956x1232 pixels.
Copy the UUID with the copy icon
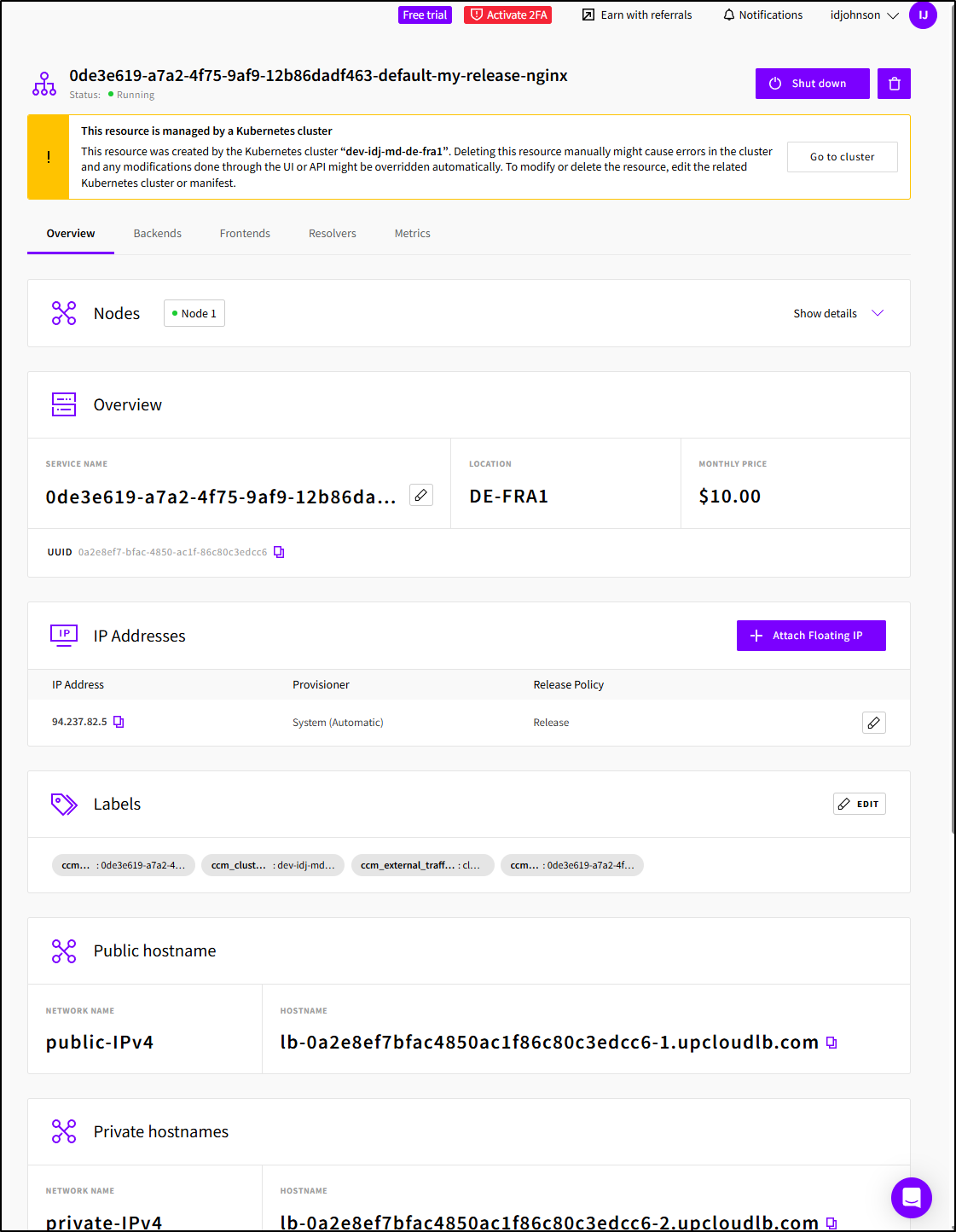tap(279, 552)
